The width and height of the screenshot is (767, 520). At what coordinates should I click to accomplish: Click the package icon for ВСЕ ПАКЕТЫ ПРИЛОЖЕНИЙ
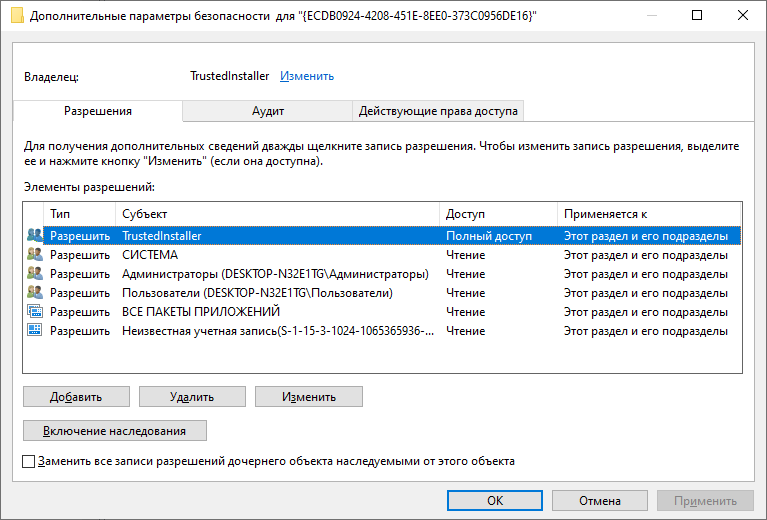[35, 312]
